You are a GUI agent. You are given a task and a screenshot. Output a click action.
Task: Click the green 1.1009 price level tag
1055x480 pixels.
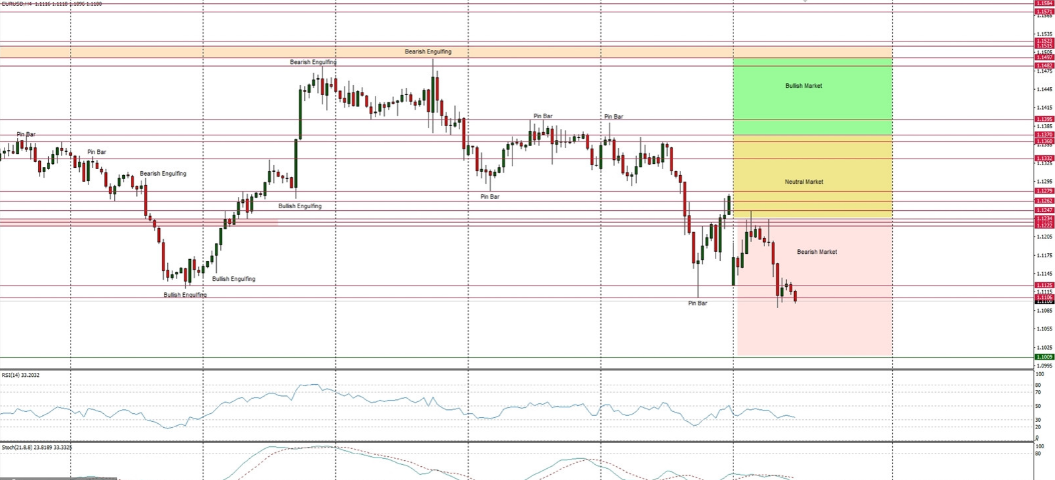[x=1043, y=356]
